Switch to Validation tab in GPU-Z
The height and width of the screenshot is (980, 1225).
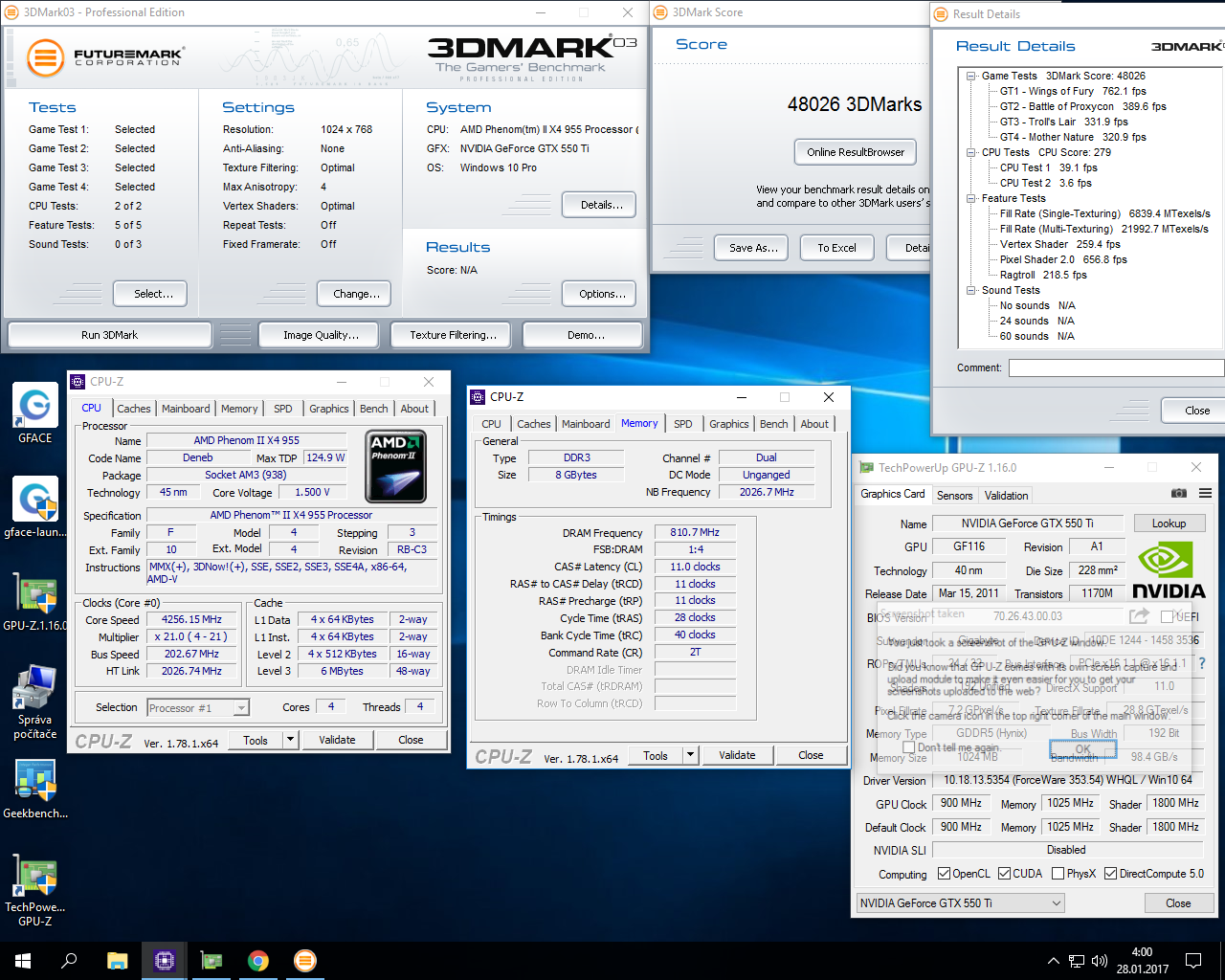click(x=1007, y=496)
